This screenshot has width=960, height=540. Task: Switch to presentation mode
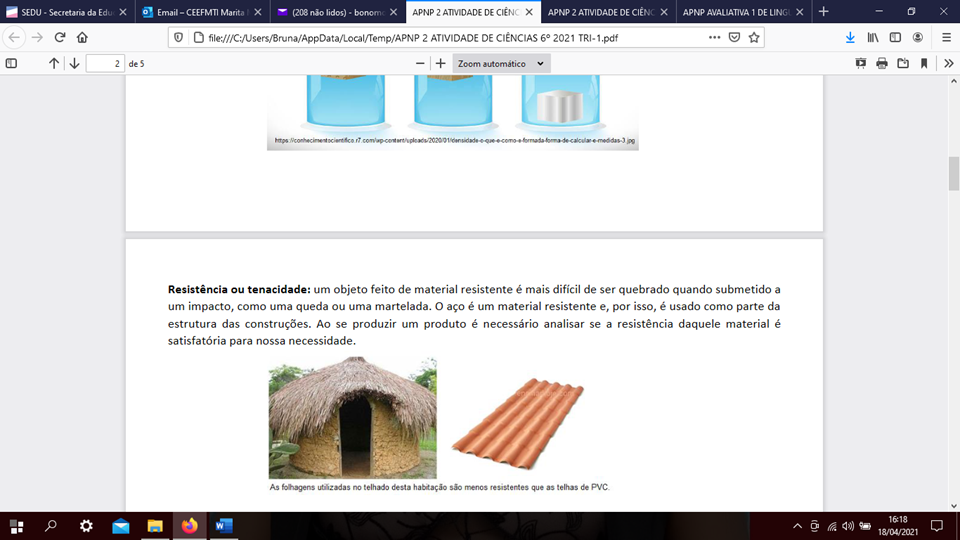tap(861, 63)
